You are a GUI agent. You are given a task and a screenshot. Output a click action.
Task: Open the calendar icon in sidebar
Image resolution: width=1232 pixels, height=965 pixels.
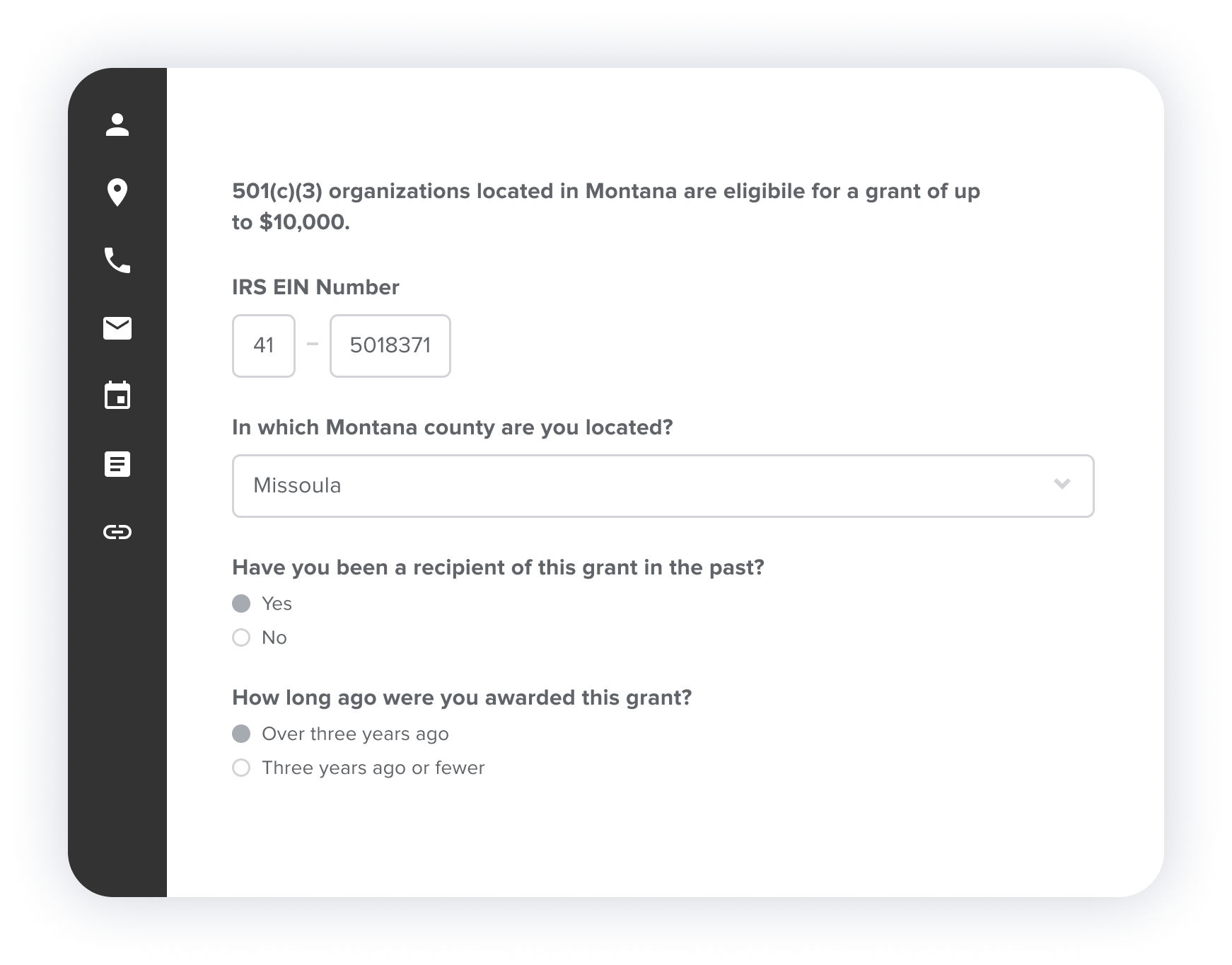point(117,395)
